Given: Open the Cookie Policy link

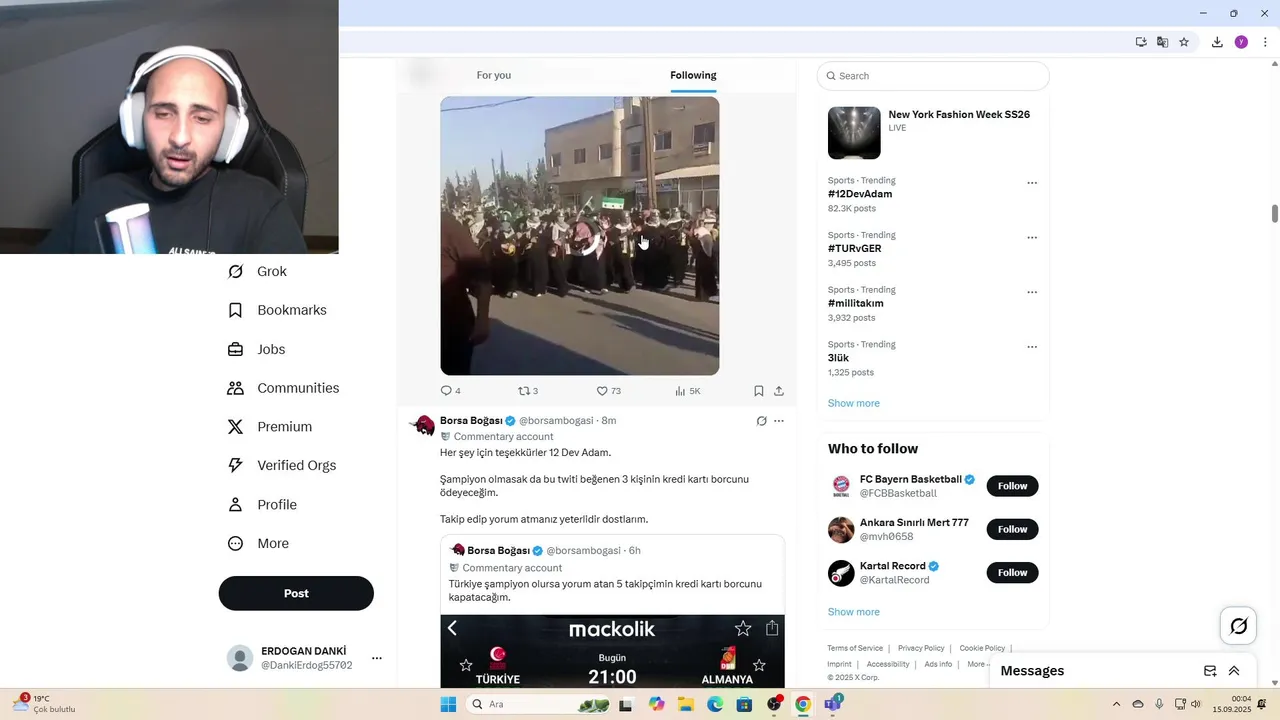Looking at the screenshot, I should click(x=982, y=648).
